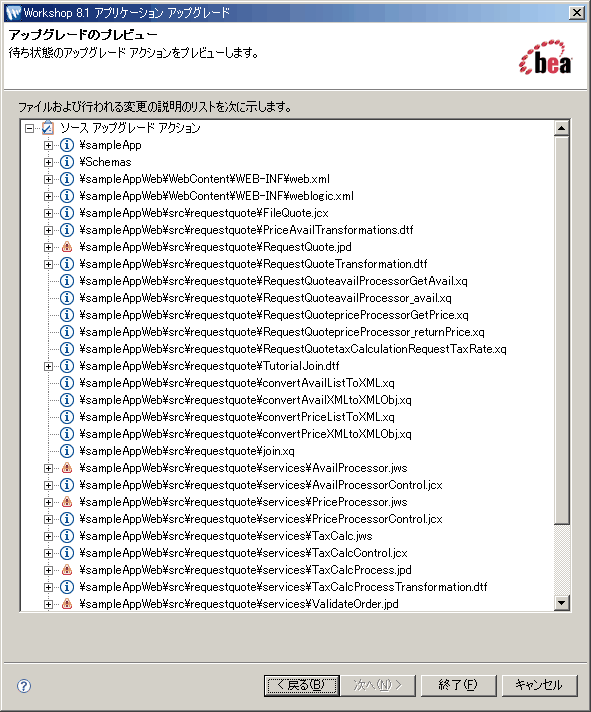Screen dimensions: 591x712
Task: Click the info icon for RequestQuoteTransformation.dtf
Action: pos(67,264)
